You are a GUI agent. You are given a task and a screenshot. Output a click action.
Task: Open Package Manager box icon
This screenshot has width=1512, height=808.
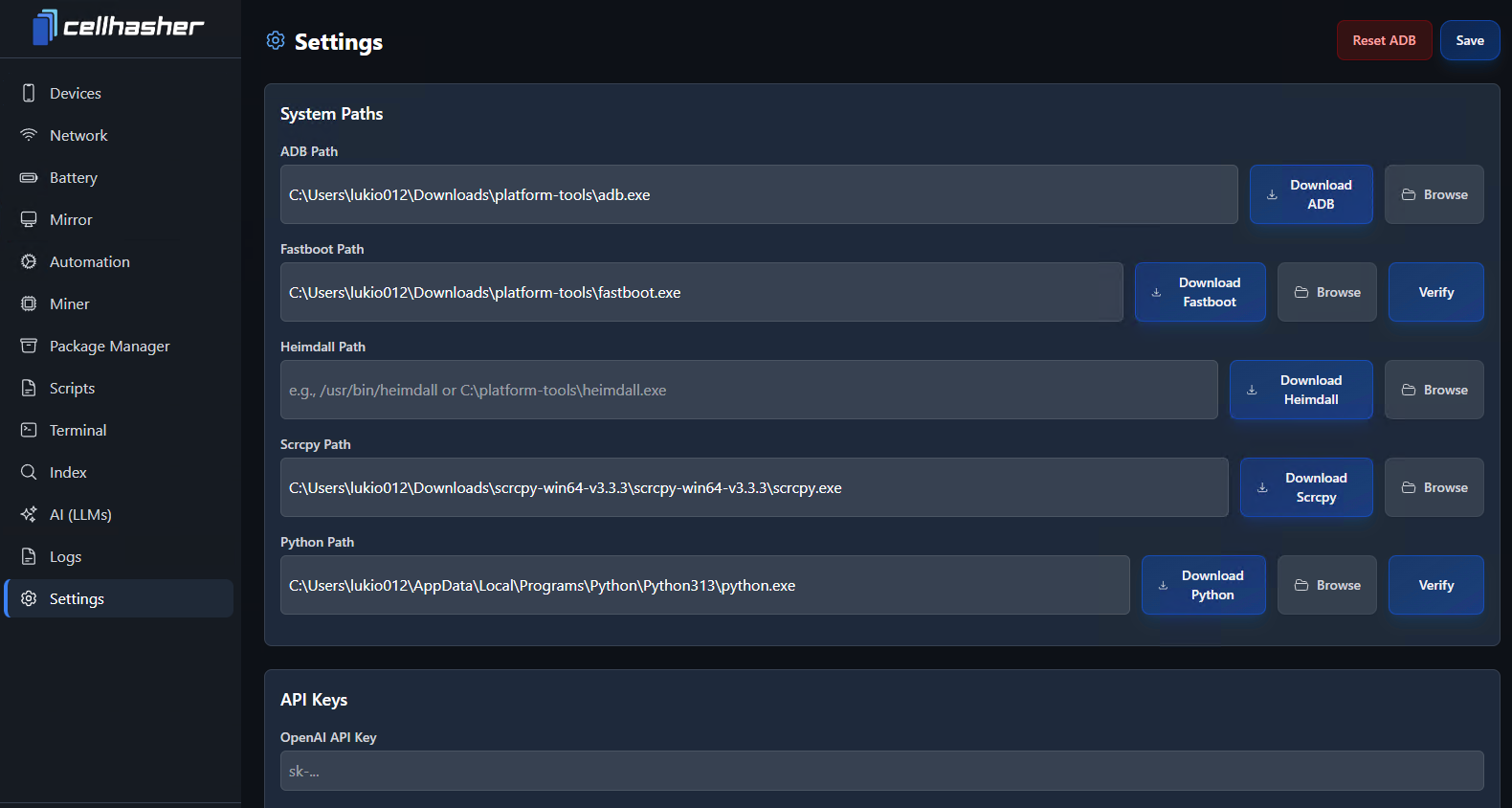(29, 346)
